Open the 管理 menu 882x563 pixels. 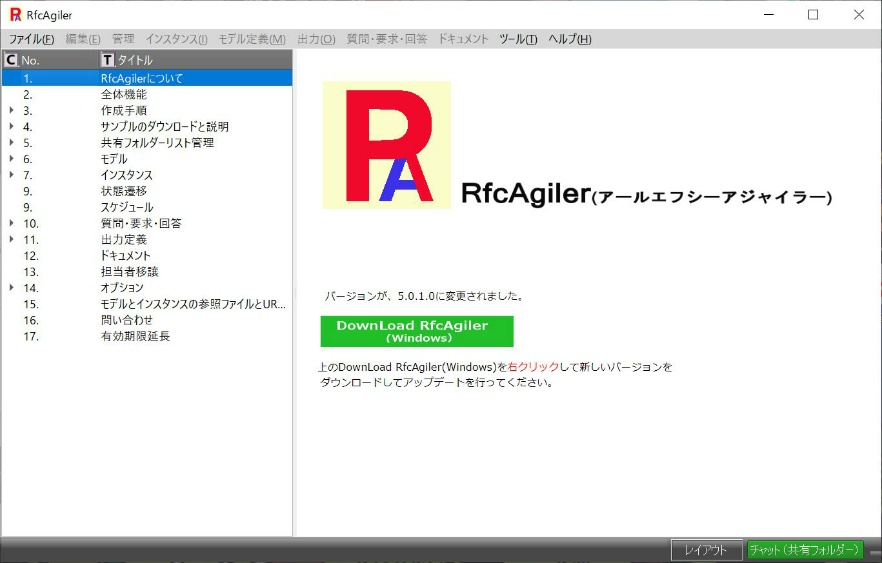pyautogui.click(x=123, y=39)
